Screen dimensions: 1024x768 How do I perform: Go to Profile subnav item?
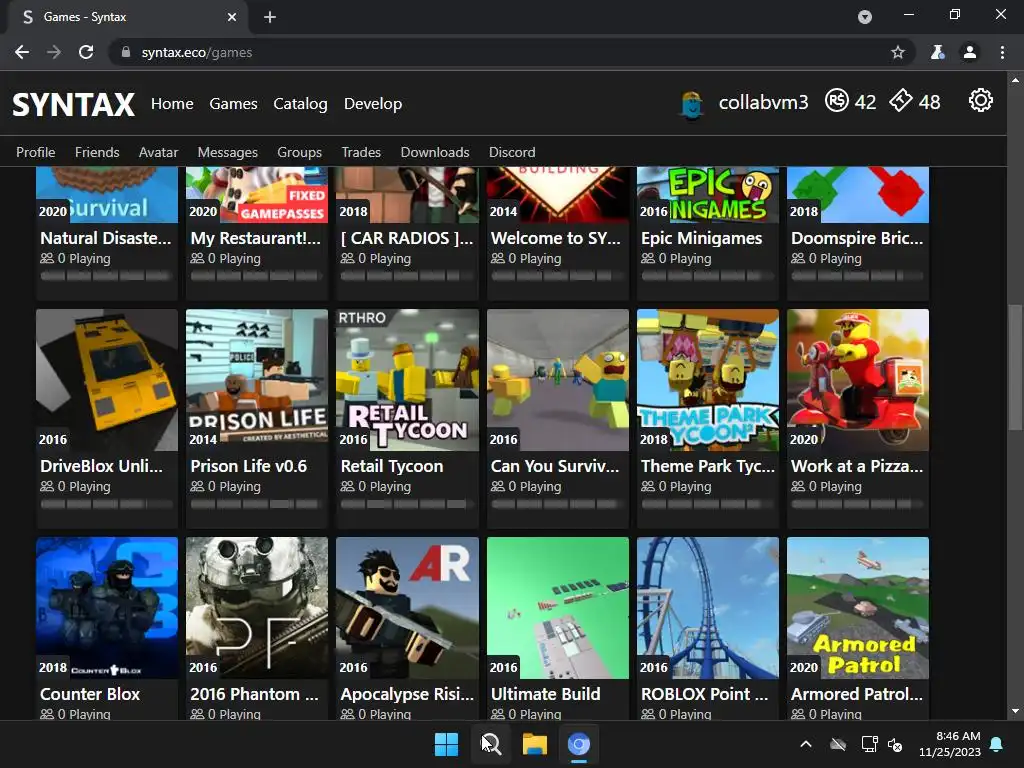35,152
